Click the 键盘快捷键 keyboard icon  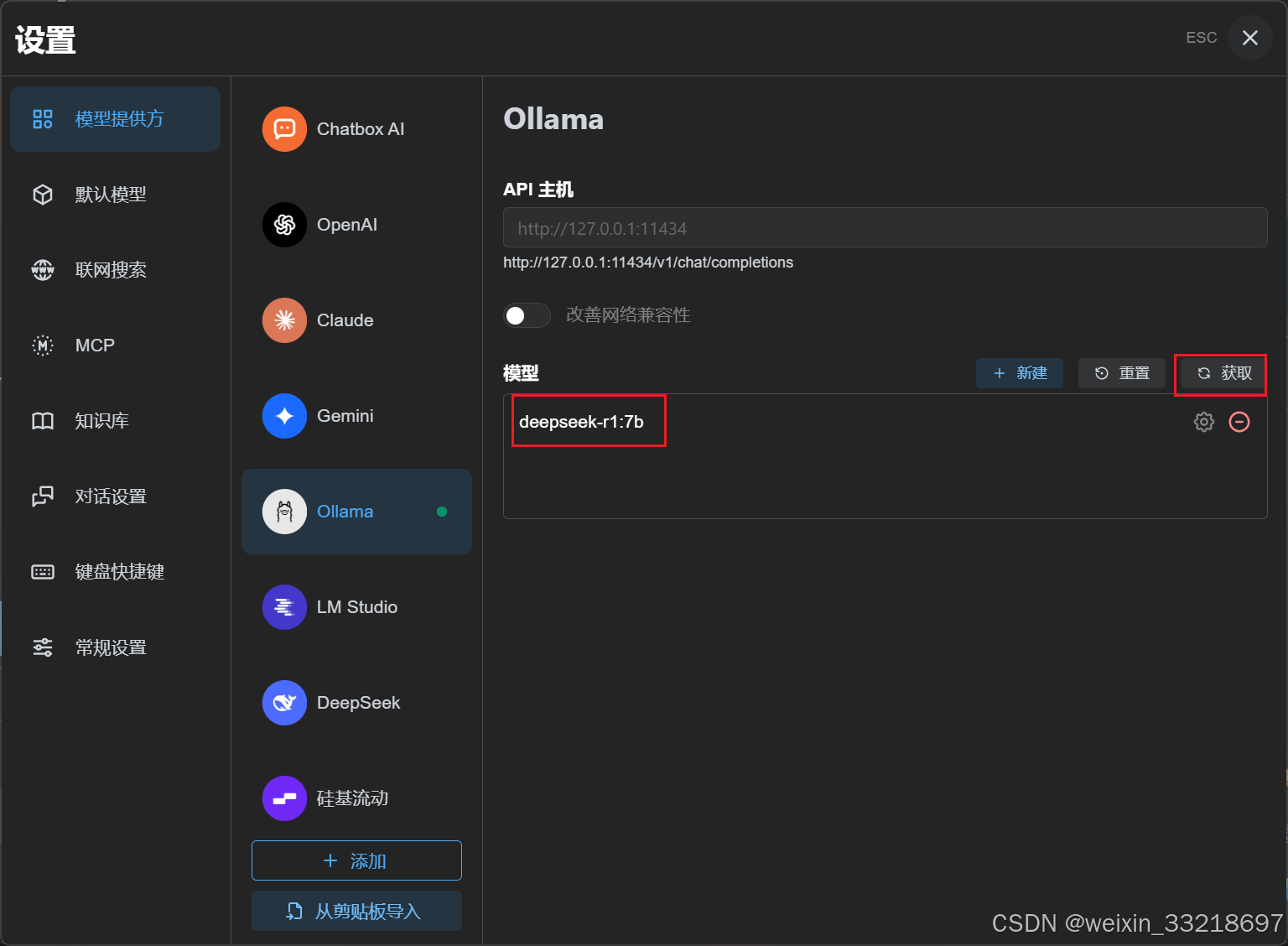point(43,572)
